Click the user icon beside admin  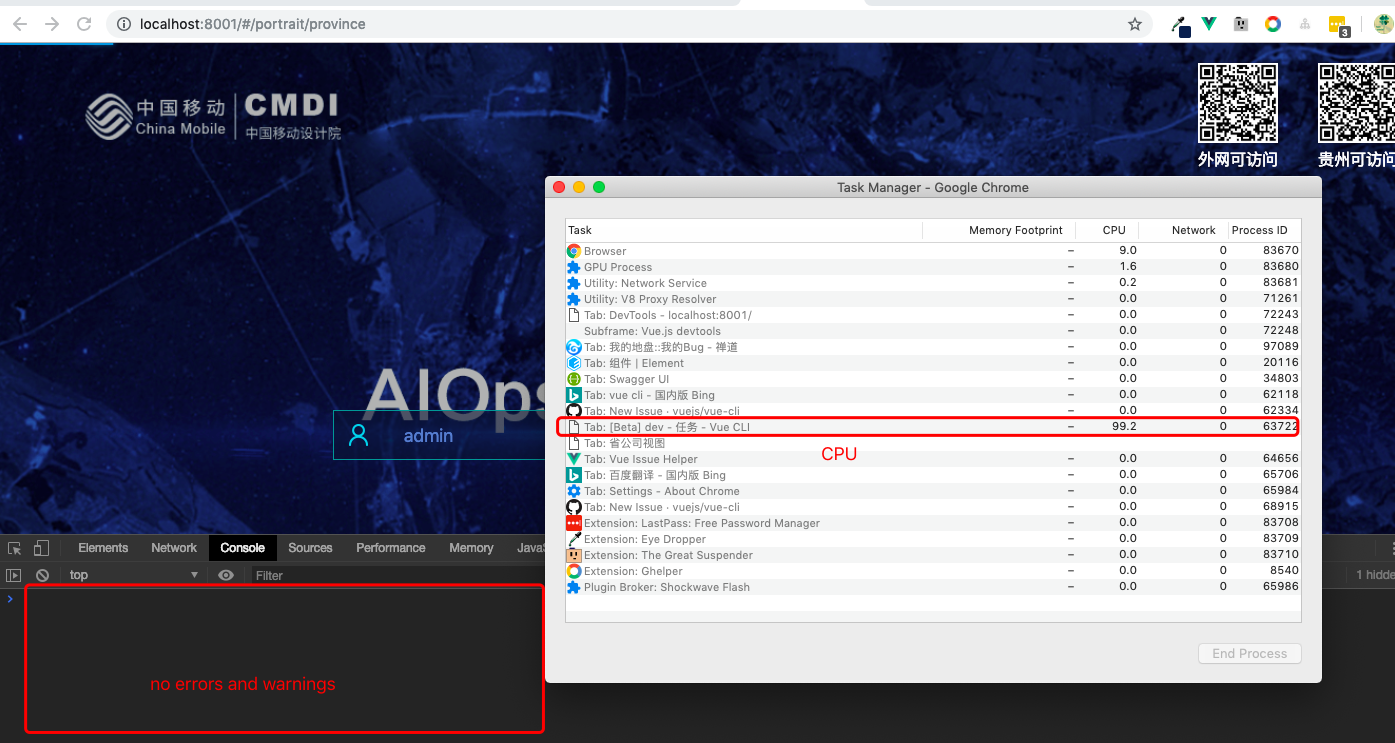coord(358,435)
